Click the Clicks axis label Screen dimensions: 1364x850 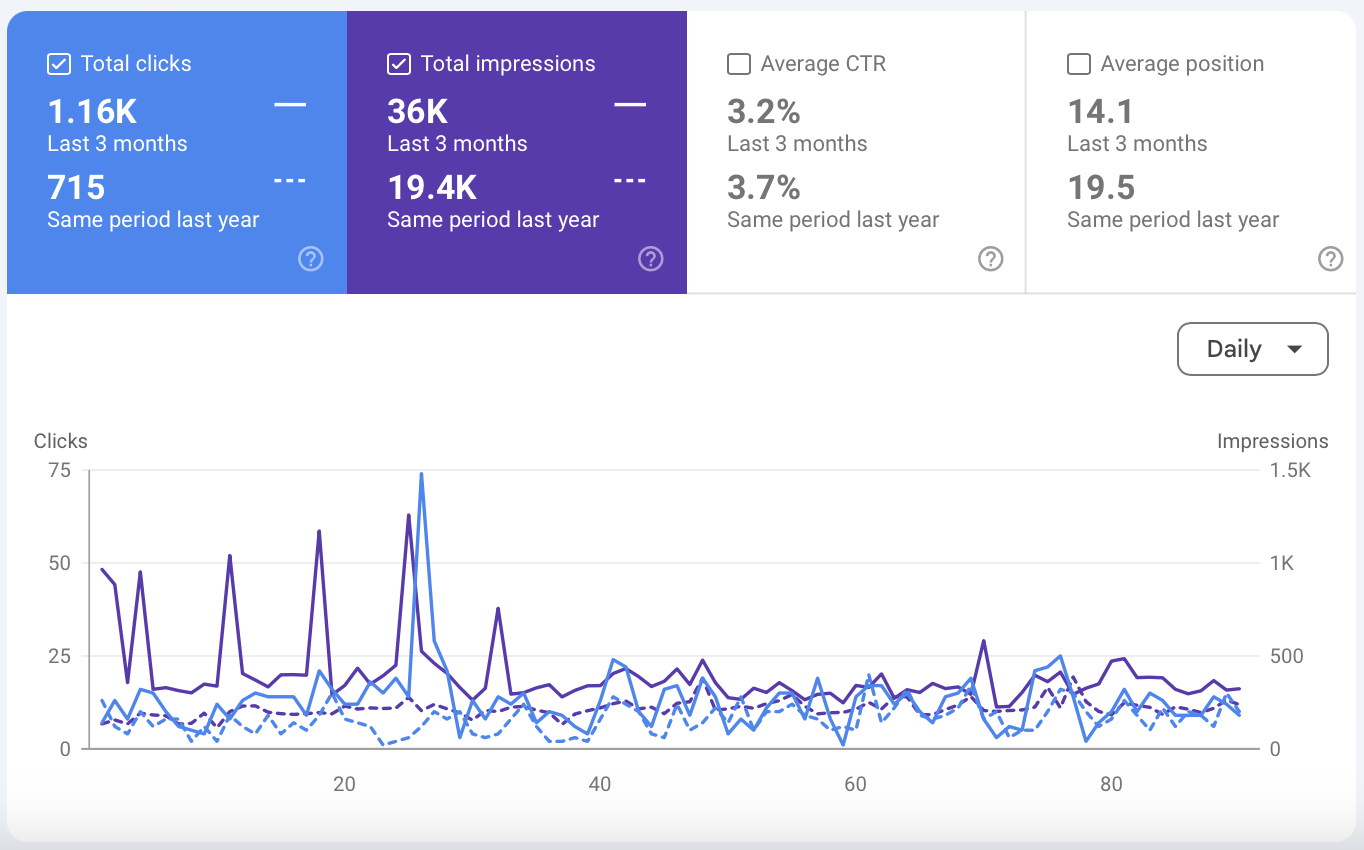(61, 441)
